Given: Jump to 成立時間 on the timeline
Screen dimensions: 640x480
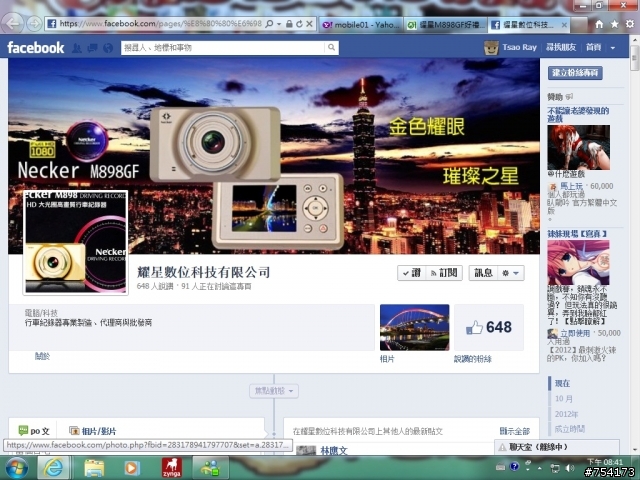Looking at the screenshot, I should point(570,429).
